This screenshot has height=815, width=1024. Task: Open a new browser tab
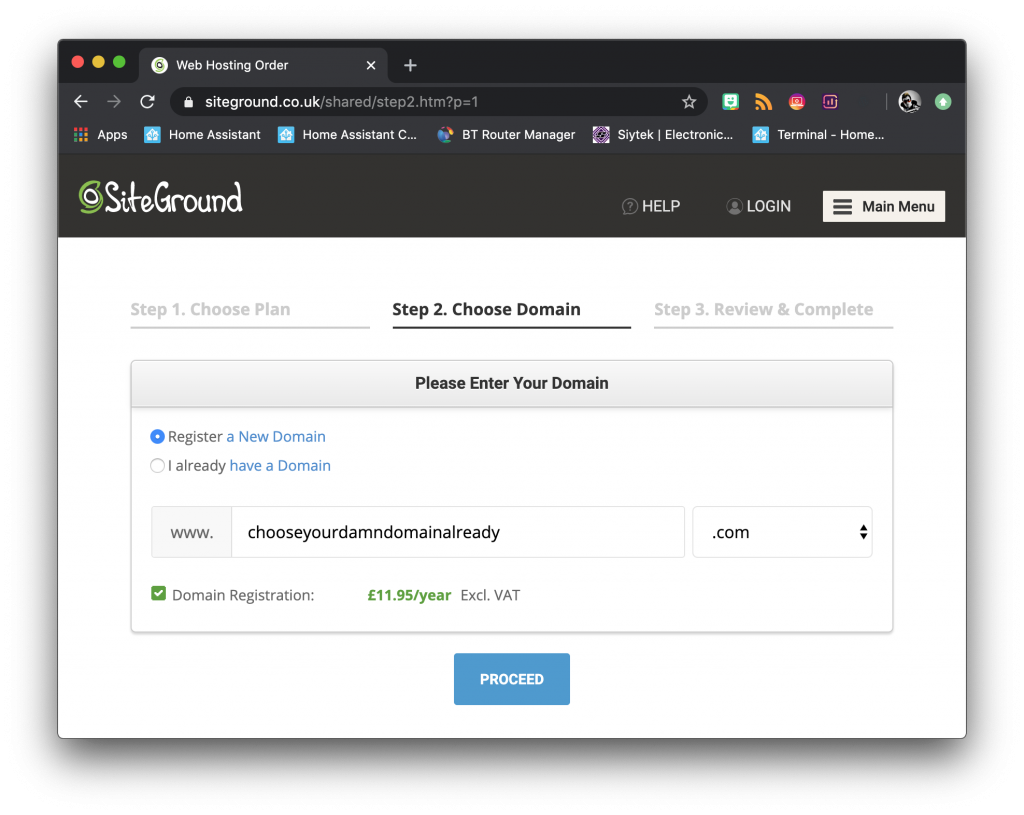[x=410, y=65]
